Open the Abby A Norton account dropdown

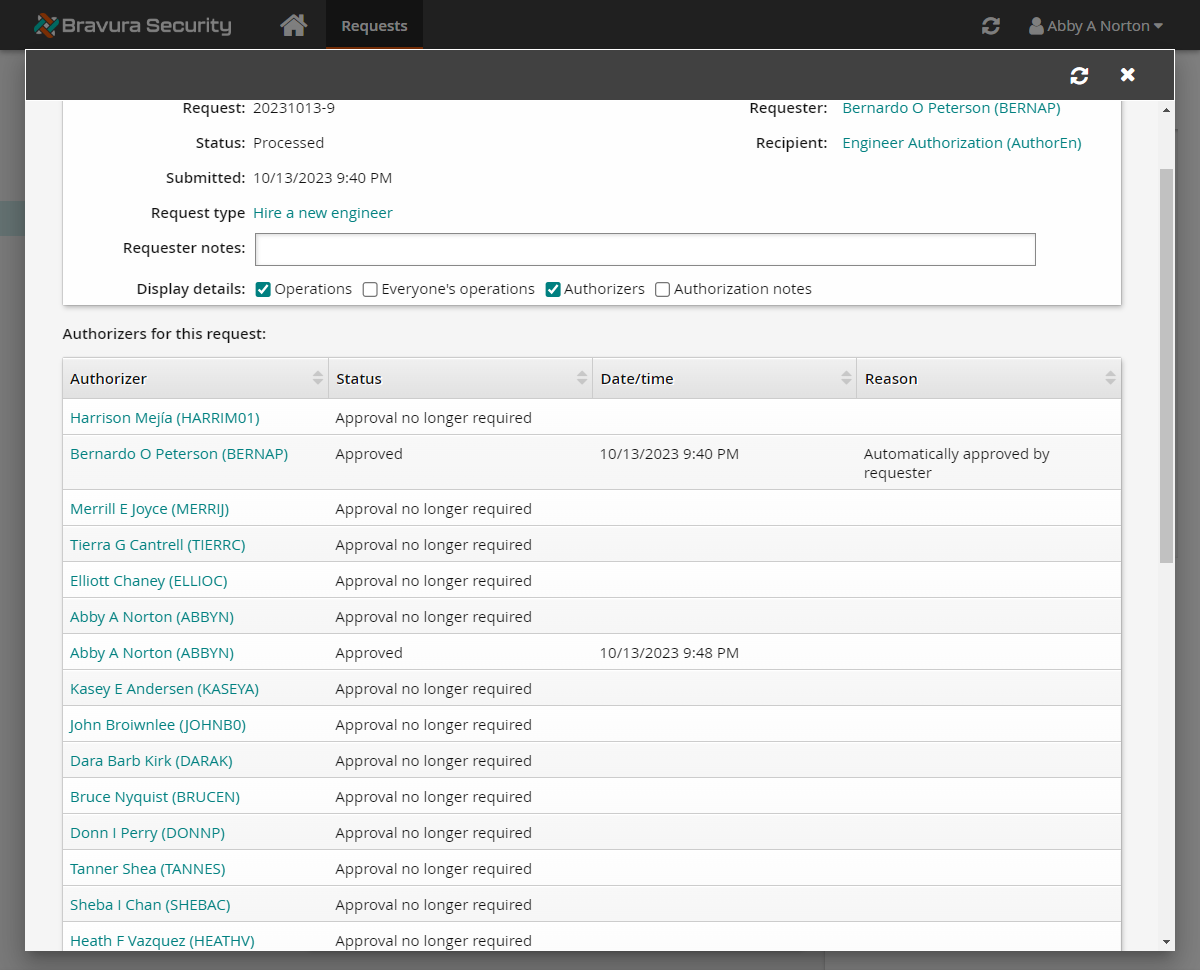(1095, 26)
